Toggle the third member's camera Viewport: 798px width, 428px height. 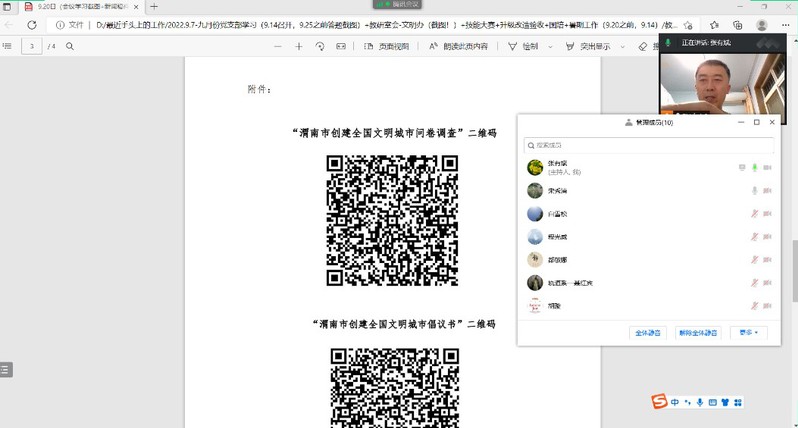tap(767, 214)
